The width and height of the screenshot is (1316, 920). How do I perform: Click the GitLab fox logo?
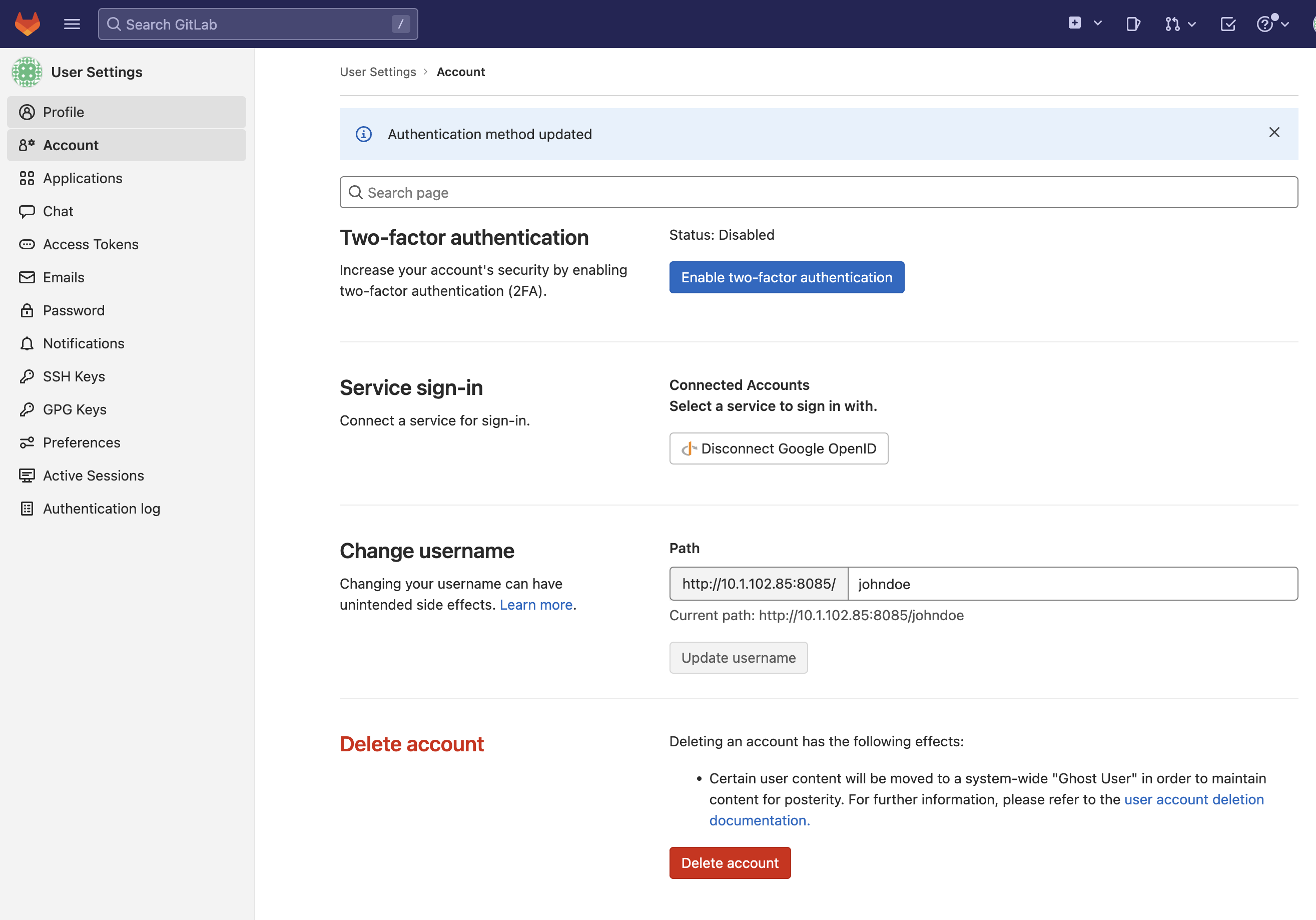tap(27, 24)
